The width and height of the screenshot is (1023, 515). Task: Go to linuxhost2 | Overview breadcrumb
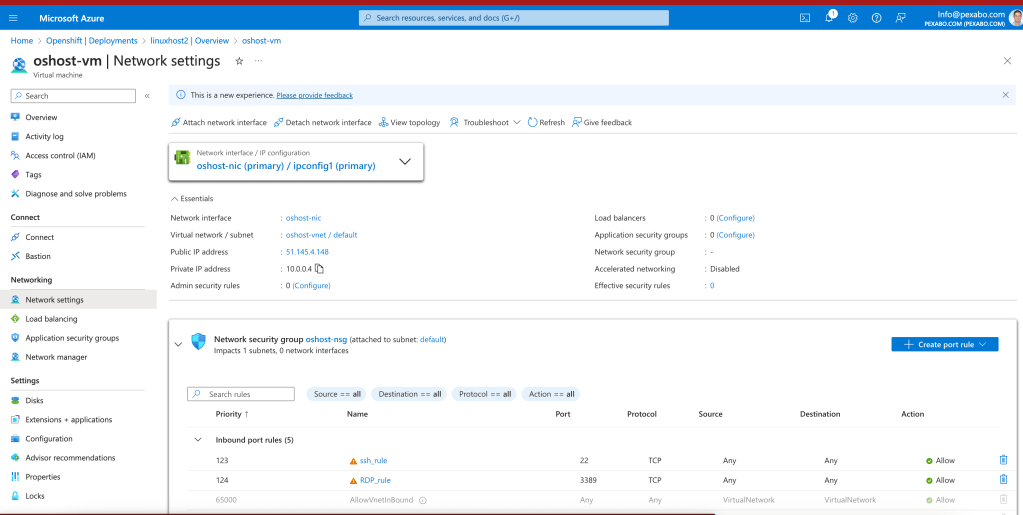click(x=190, y=40)
